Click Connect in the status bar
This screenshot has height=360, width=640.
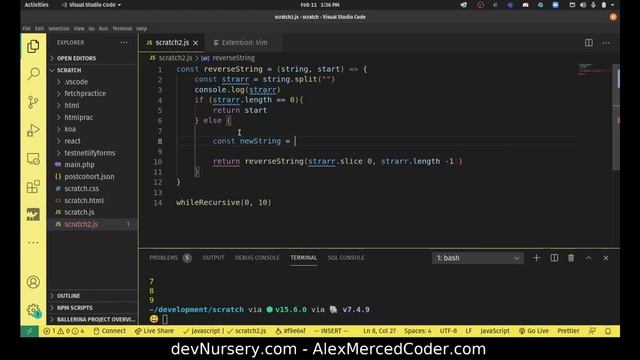click(x=110, y=331)
